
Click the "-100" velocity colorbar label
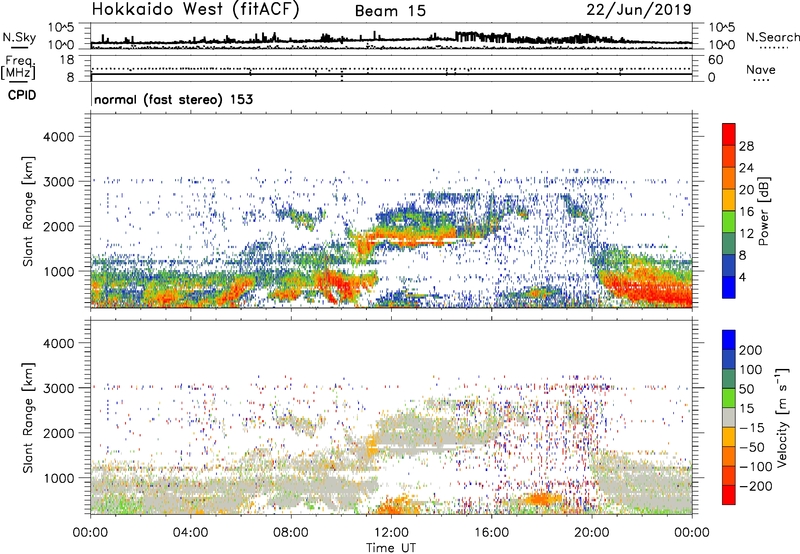[x=756, y=467]
